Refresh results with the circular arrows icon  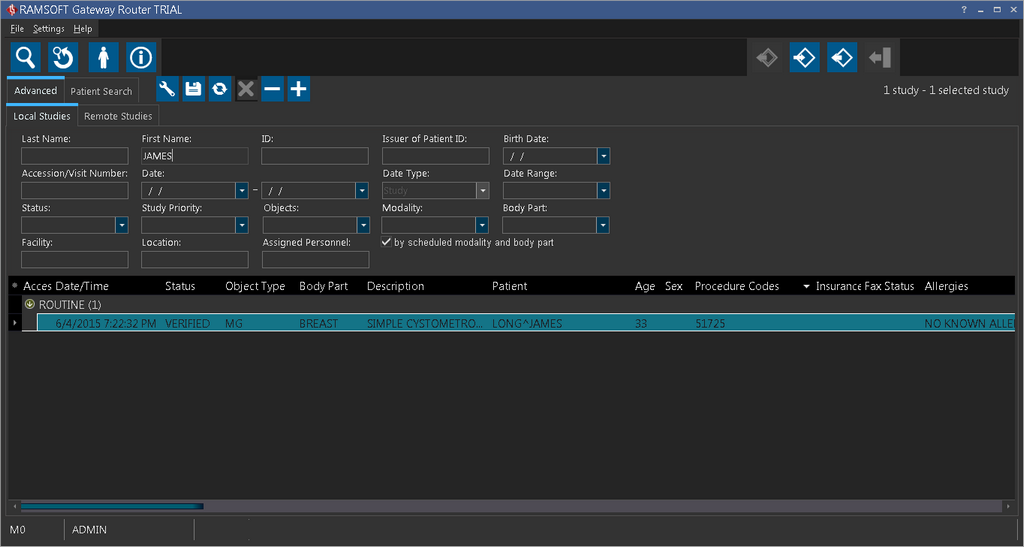219,89
